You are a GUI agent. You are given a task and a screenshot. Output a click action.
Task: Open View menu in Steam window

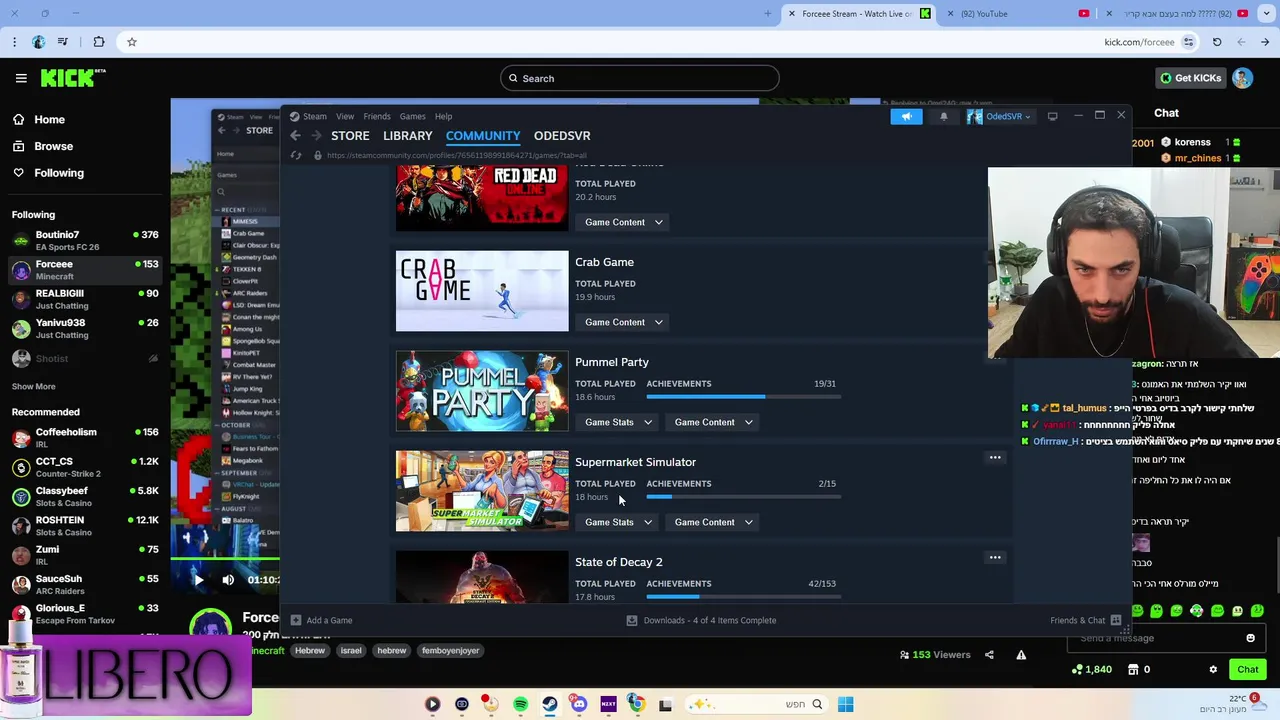(345, 117)
